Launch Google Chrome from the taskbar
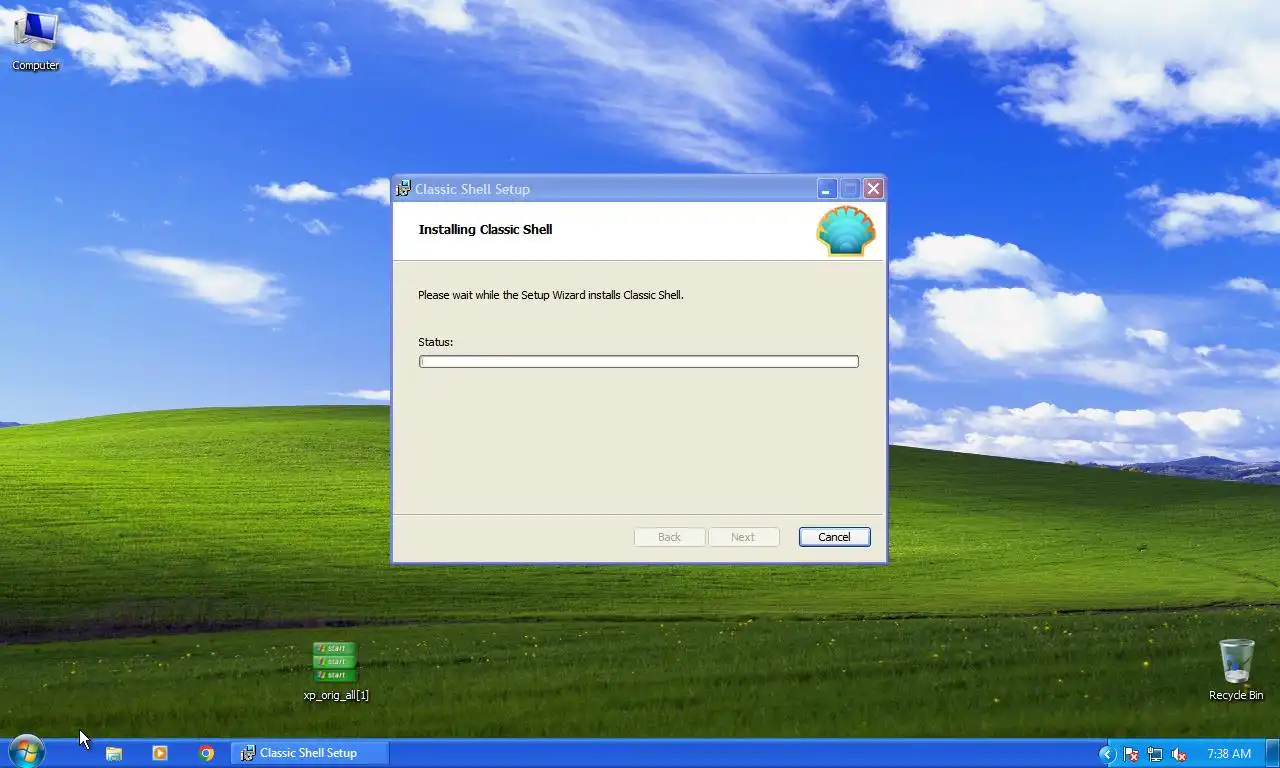This screenshot has height=768, width=1280. (206, 753)
